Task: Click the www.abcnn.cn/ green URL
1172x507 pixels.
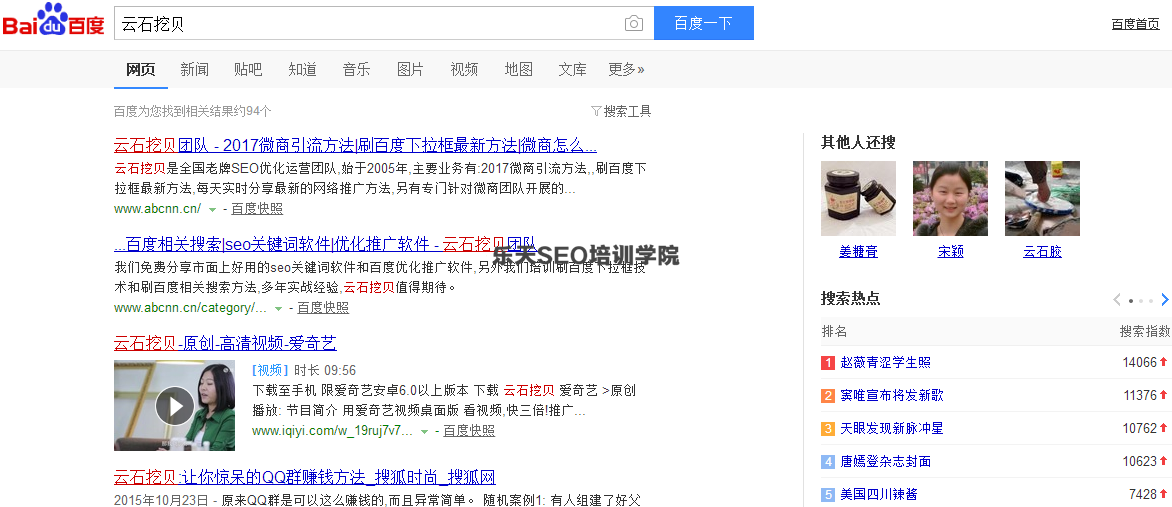Action: pyautogui.click(x=157, y=209)
